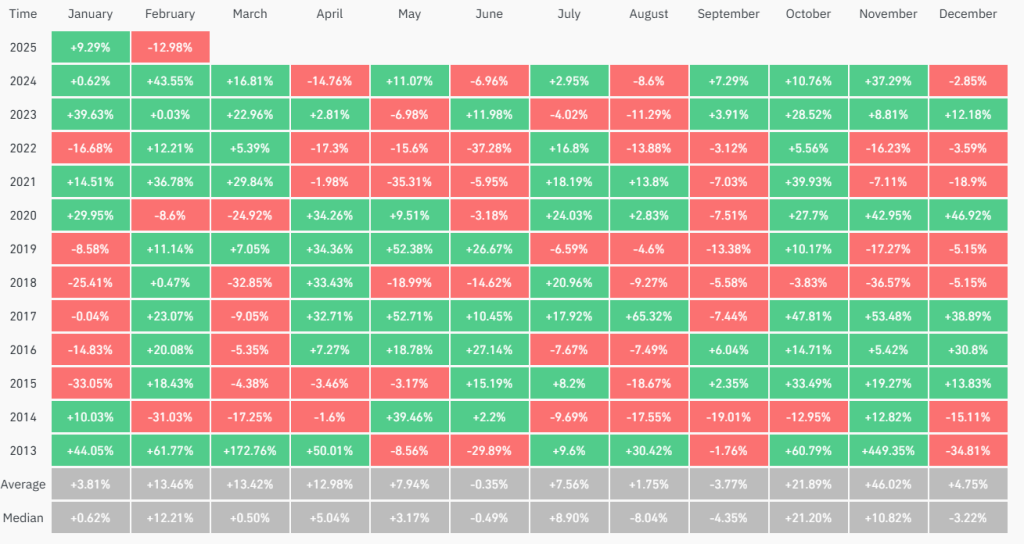Image resolution: width=1024 pixels, height=544 pixels.
Task: Click the "Time" header cell
Action: (x=23, y=14)
